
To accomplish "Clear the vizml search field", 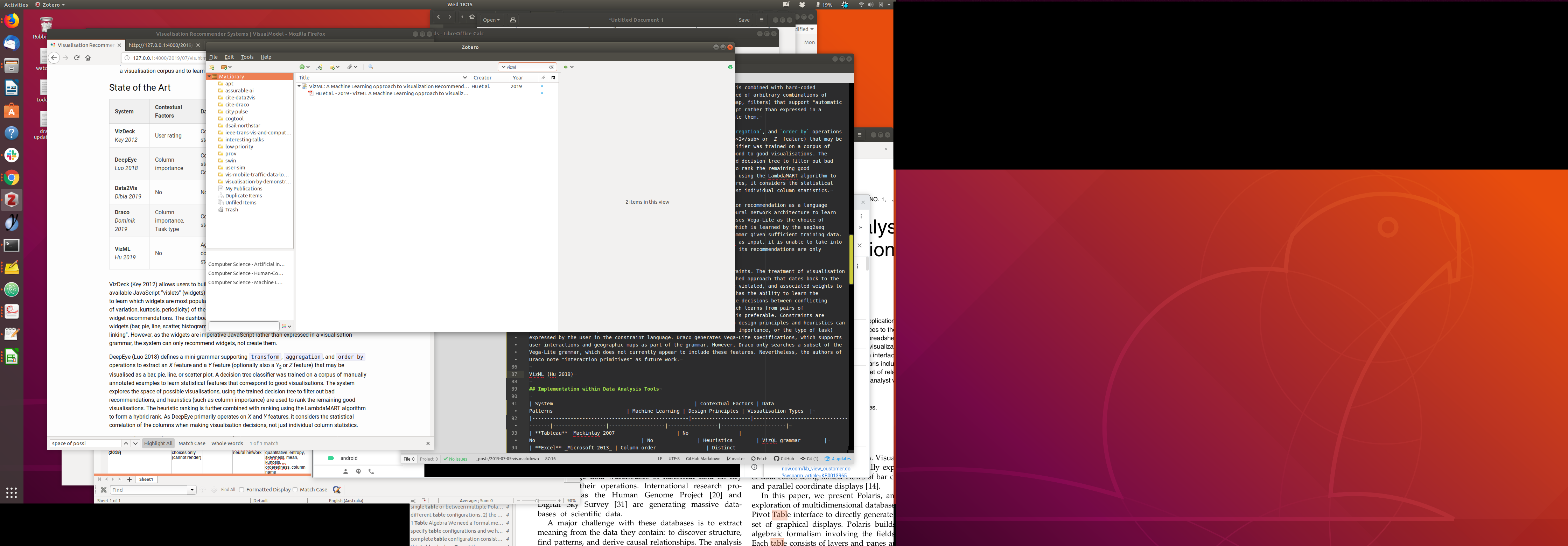I will click(552, 67).
